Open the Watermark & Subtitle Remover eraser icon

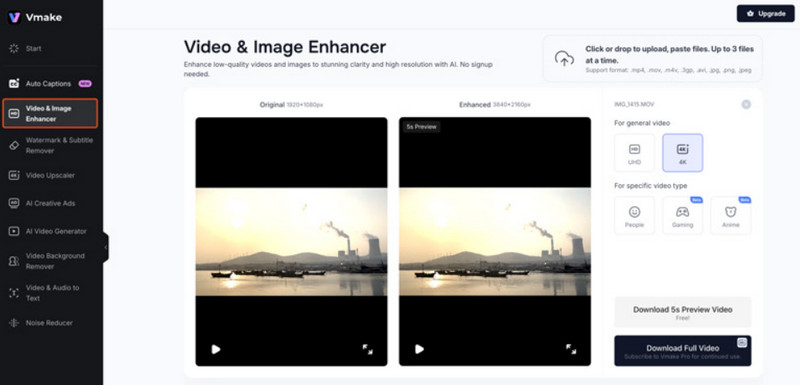(14, 145)
